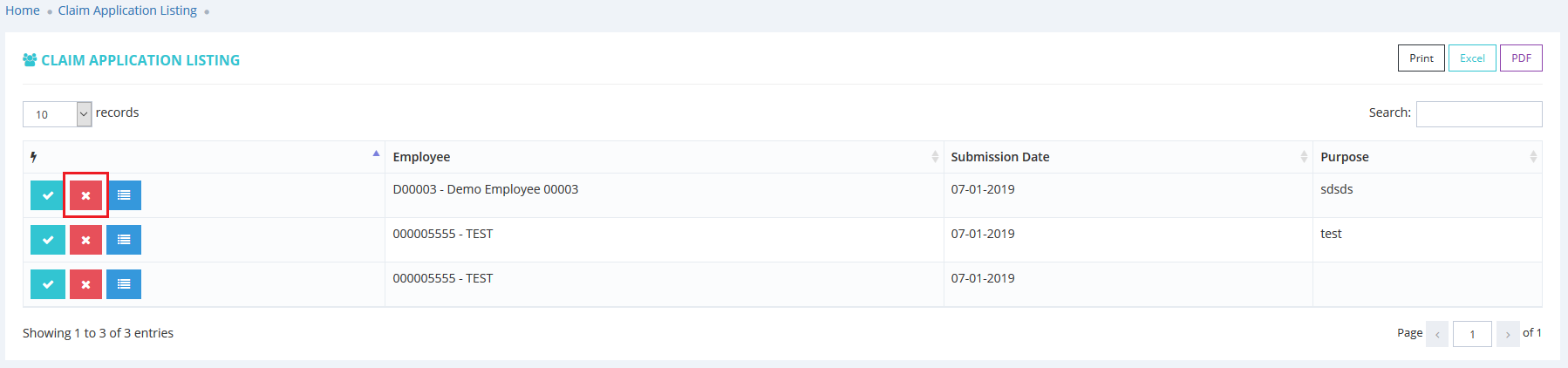Reject the D00003 Demo Employee claim
Screen dimensions: 1568x368
click(85, 195)
